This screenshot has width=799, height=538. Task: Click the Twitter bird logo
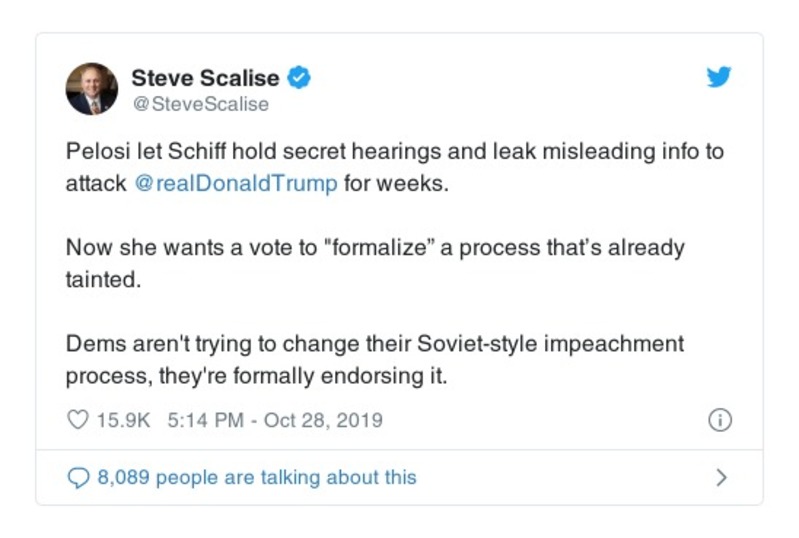(719, 77)
